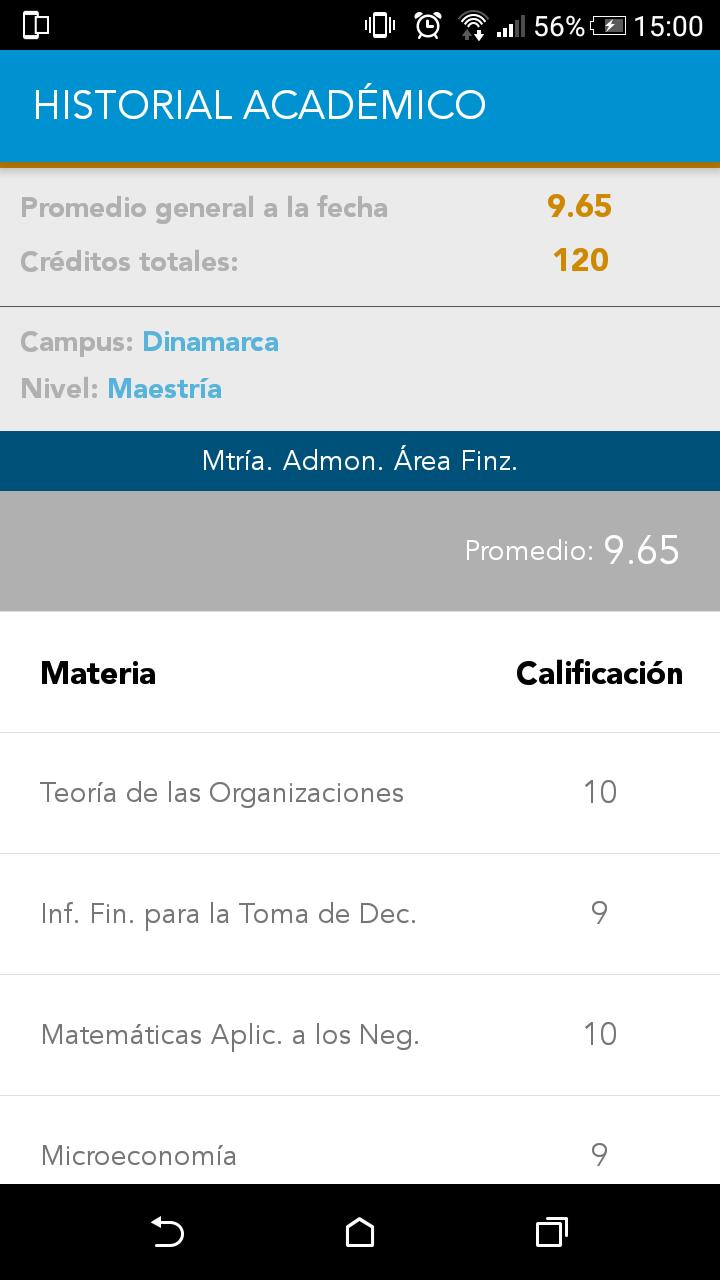Screen dimensions: 720x1280
Task: Select the Matemáticas Aplic. a los Neg. row
Action: pos(360,1035)
